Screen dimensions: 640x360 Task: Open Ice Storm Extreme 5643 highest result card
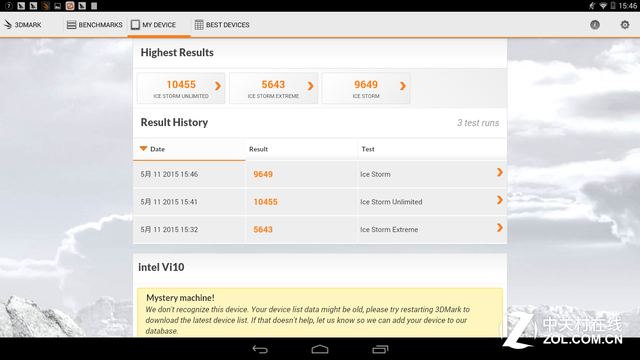tap(273, 89)
